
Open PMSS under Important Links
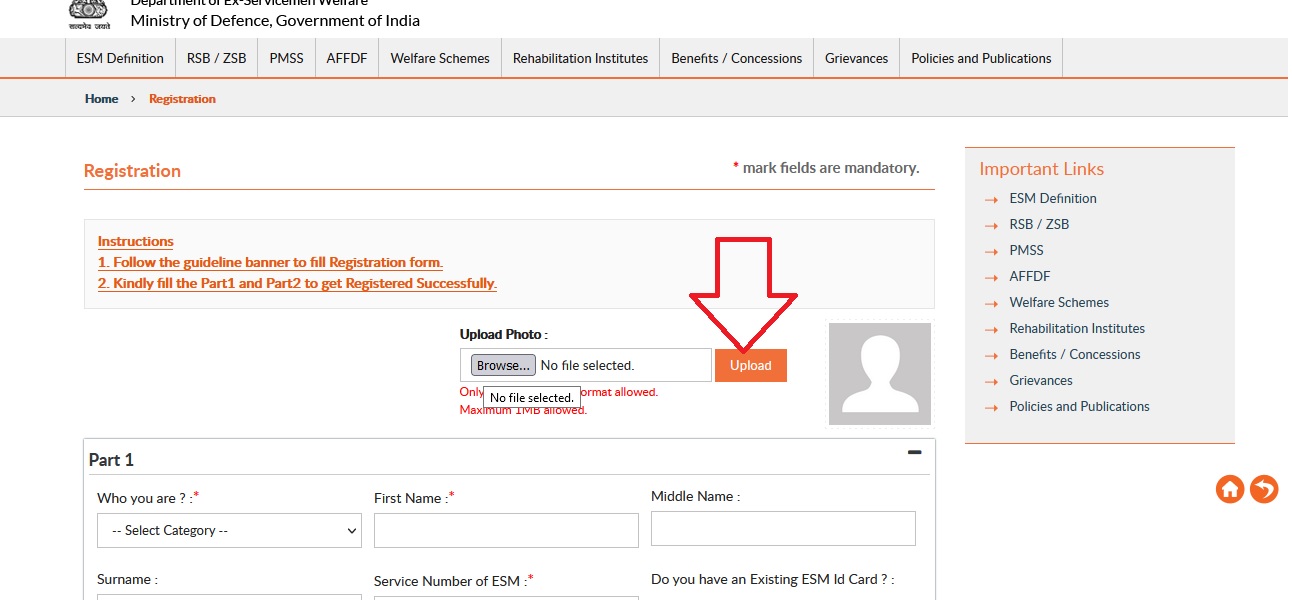click(1026, 250)
